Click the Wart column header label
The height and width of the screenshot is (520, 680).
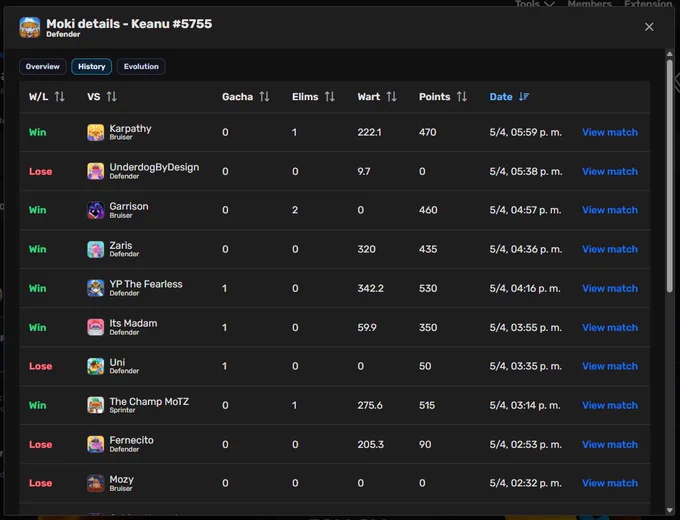[x=369, y=97]
